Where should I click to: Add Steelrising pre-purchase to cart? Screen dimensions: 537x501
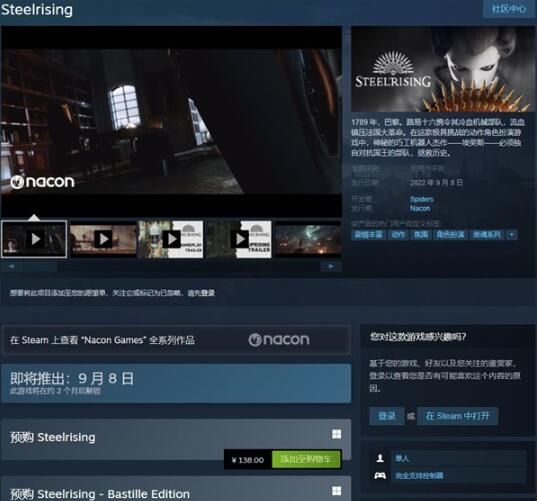coord(306,459)
